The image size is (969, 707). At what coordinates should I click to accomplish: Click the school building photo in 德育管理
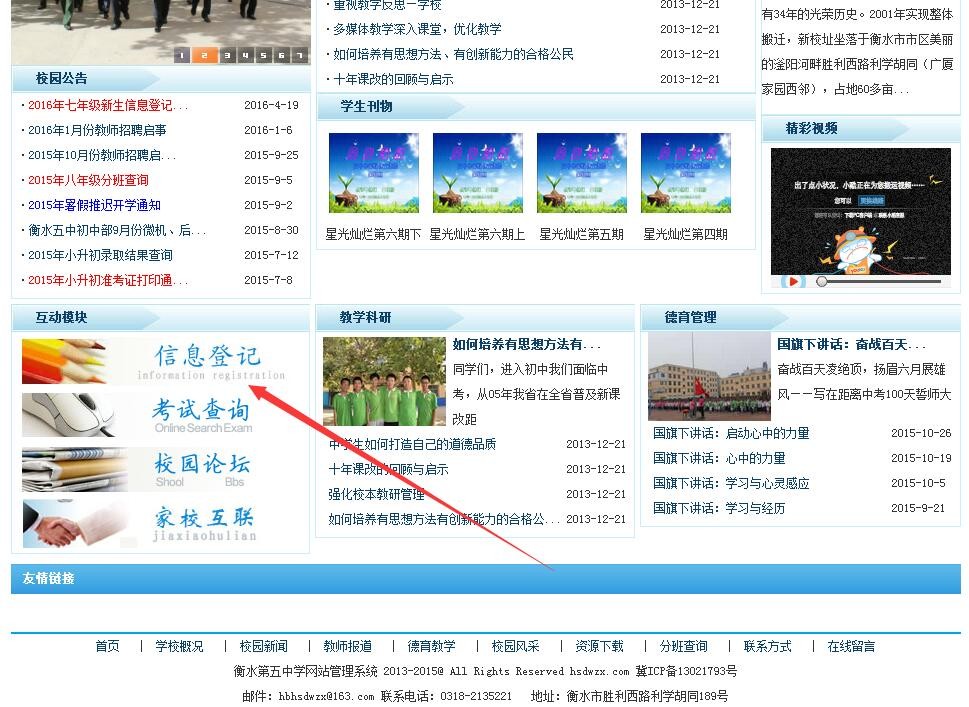[708, 376]
